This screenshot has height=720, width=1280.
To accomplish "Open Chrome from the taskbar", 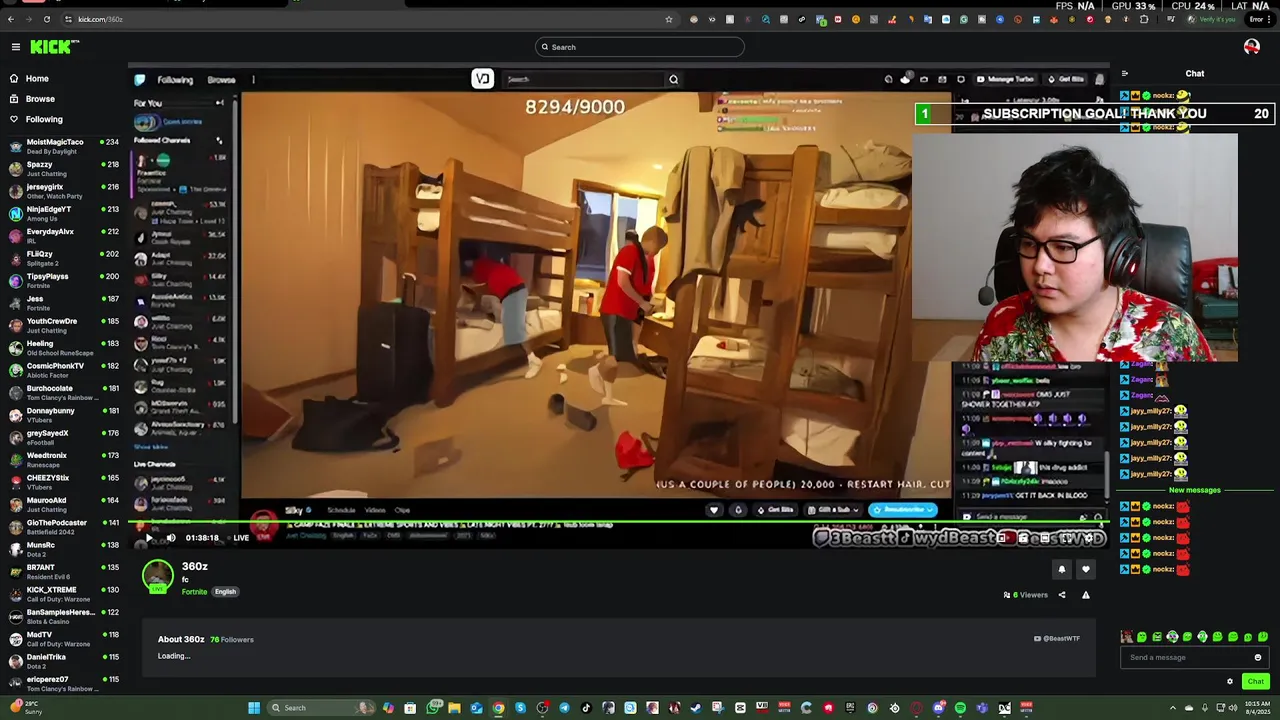I will pos(498,708).
